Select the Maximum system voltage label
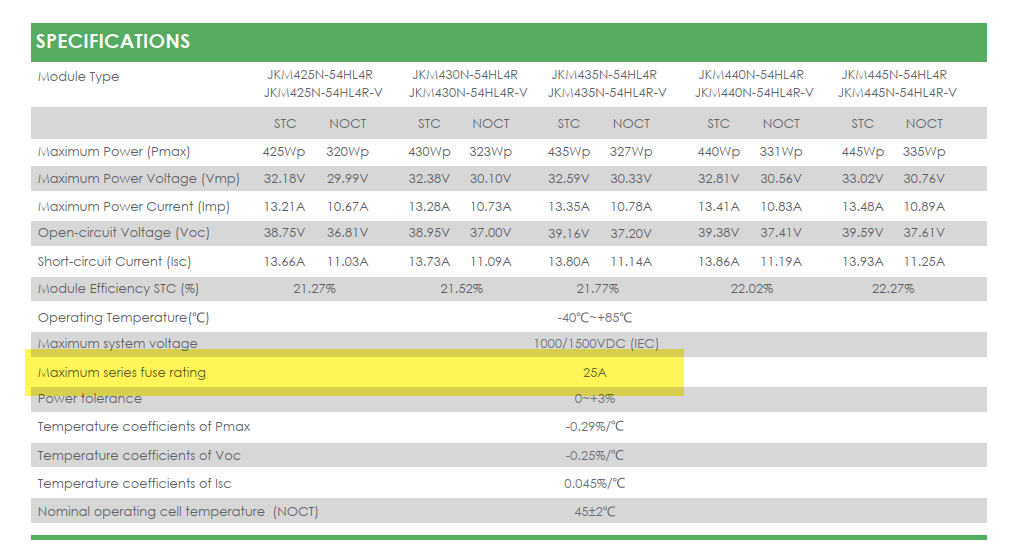This screenshot has height=557, width=1024. (x=118, y=343)
